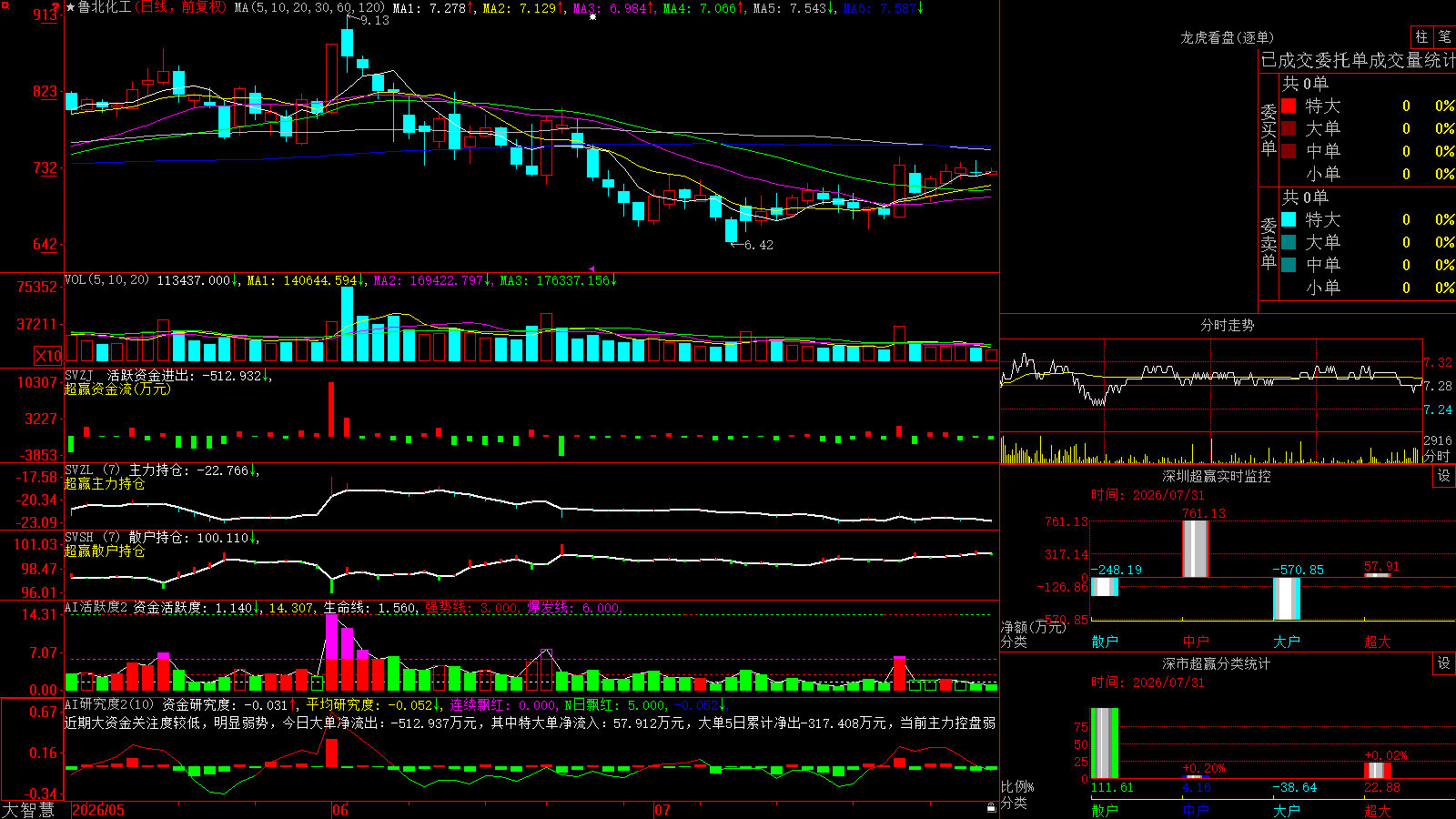Click the teal 大单 sell-order swatch
The width and height of the screenshot is (1456, 819).
pos(1289,242)
